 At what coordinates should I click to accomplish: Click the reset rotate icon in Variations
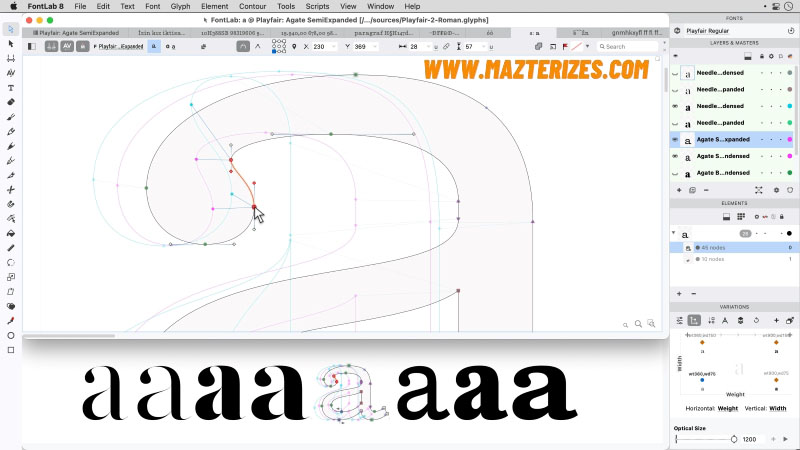point(756,320)
